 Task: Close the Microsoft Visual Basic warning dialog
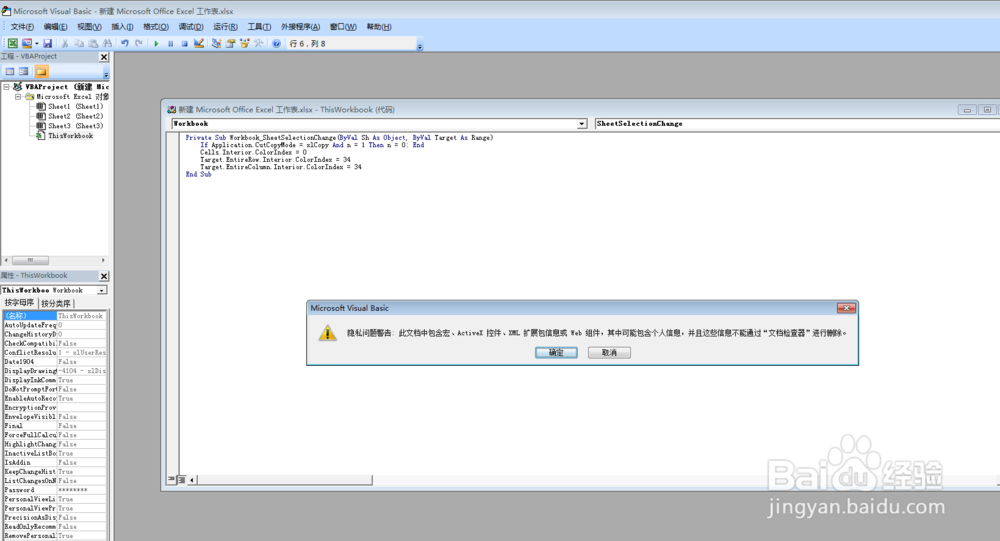pos(846,308)
